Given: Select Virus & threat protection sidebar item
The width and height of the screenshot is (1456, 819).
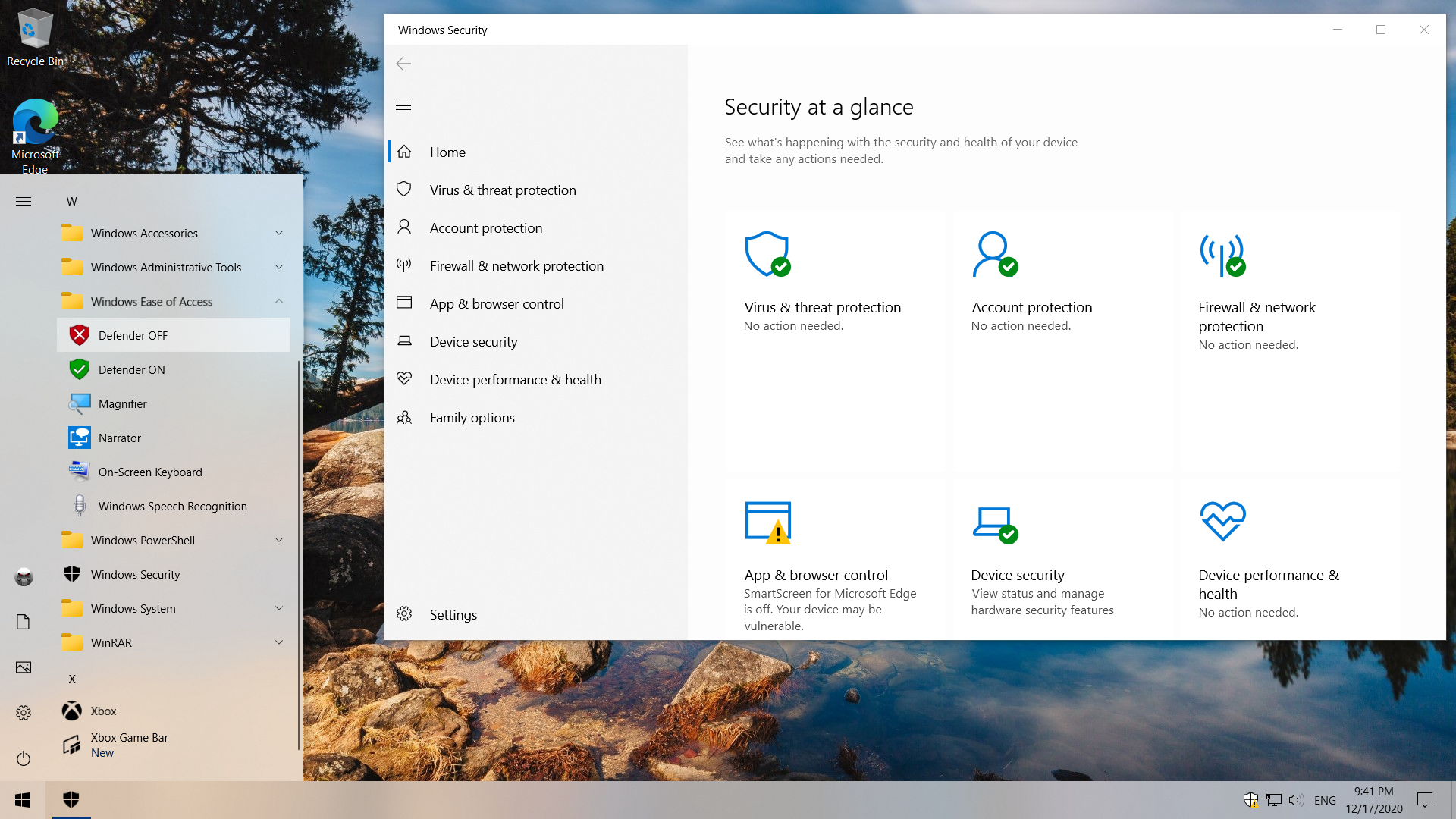Looking at the screenshot, I should [503, 190].
